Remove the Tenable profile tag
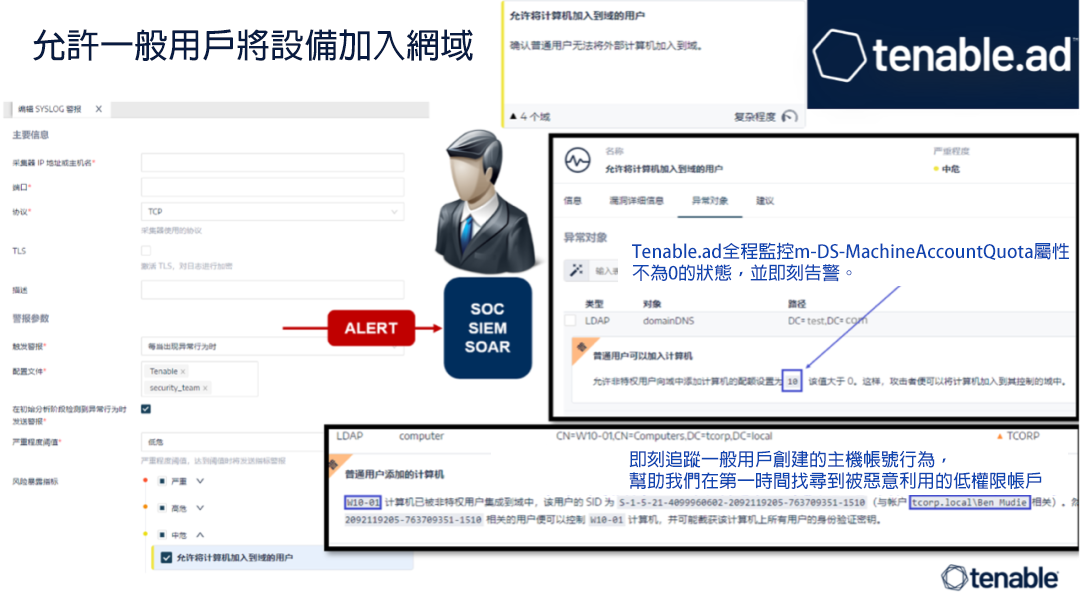The image size is (1080, 602). point(183,372)
